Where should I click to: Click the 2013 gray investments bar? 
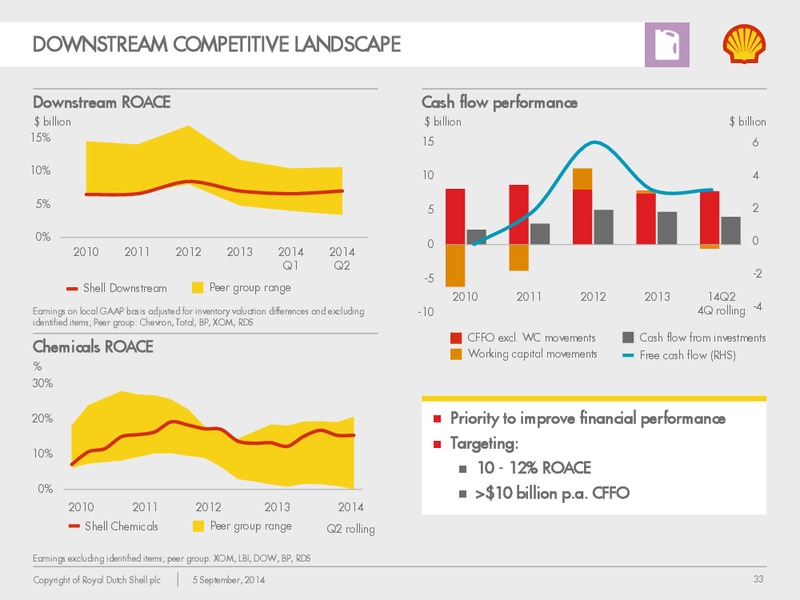pyautogui.click(x=667, y=228)
